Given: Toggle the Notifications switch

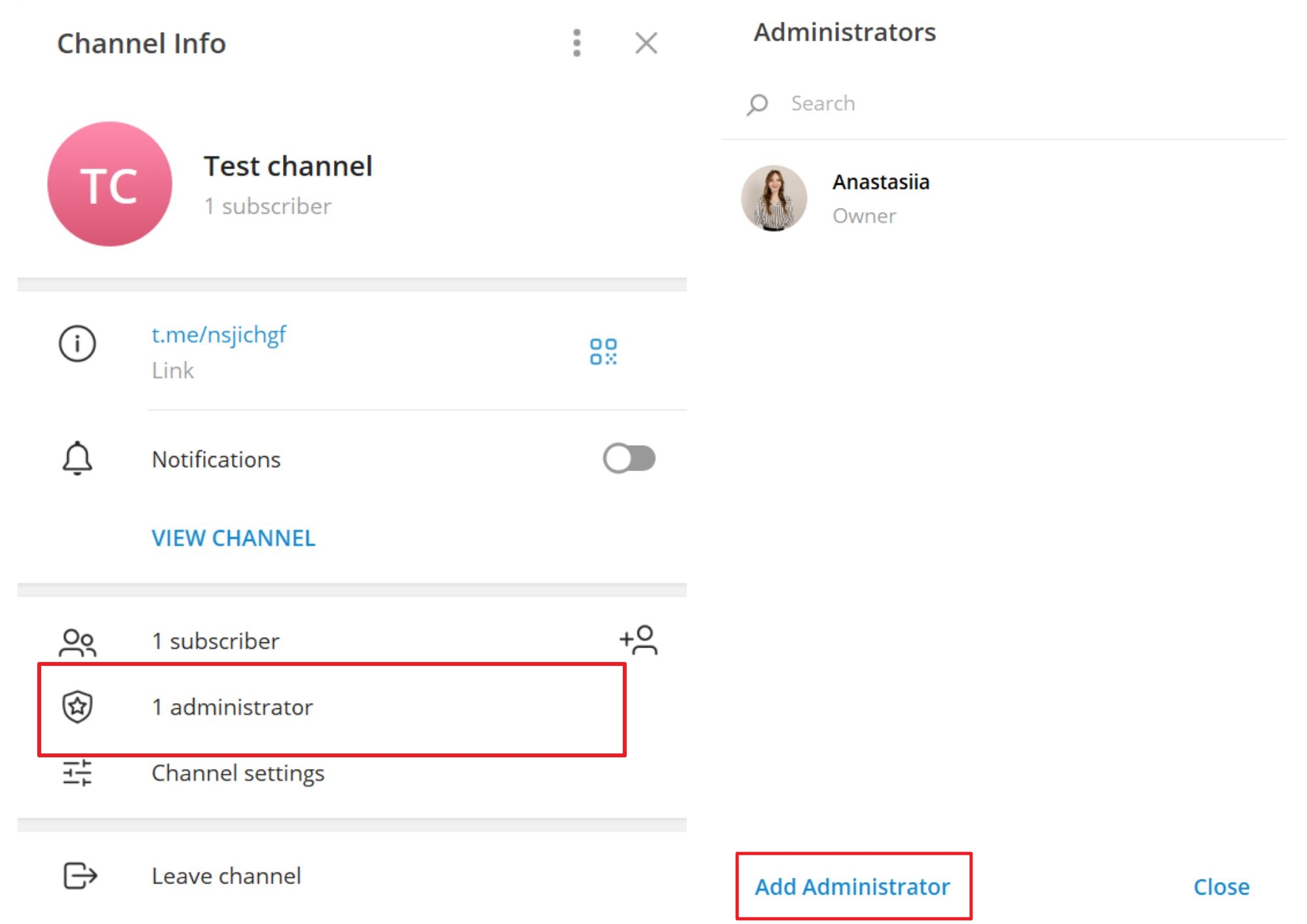Looking at the screenshot, I should tap(629, 458).
